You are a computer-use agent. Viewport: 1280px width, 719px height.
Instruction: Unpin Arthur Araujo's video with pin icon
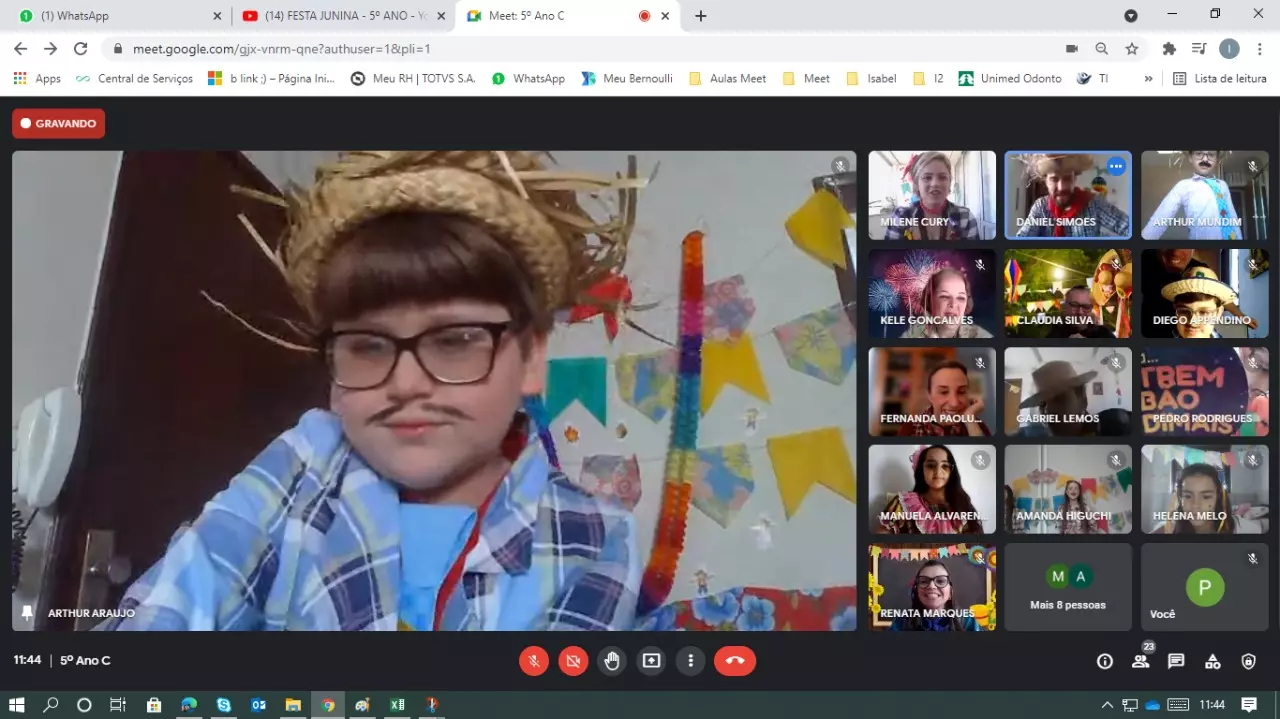coord(28,612)
